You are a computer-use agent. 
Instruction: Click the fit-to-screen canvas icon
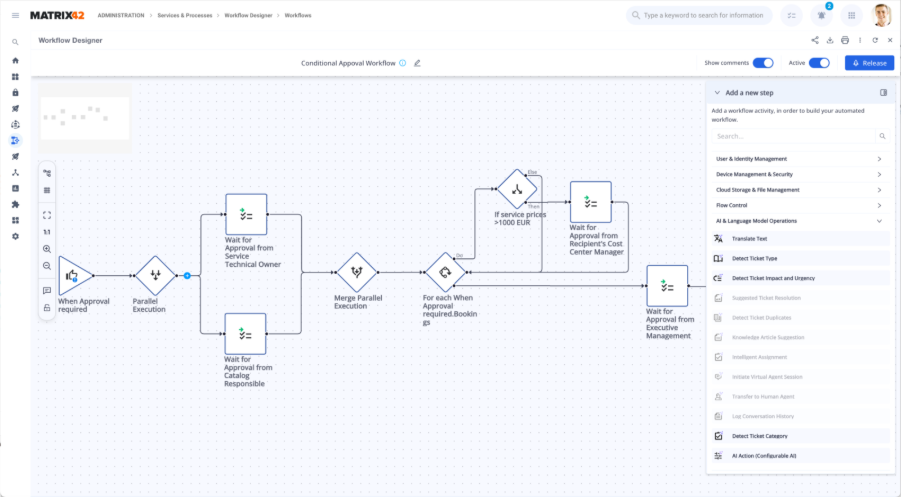point(47,214)
